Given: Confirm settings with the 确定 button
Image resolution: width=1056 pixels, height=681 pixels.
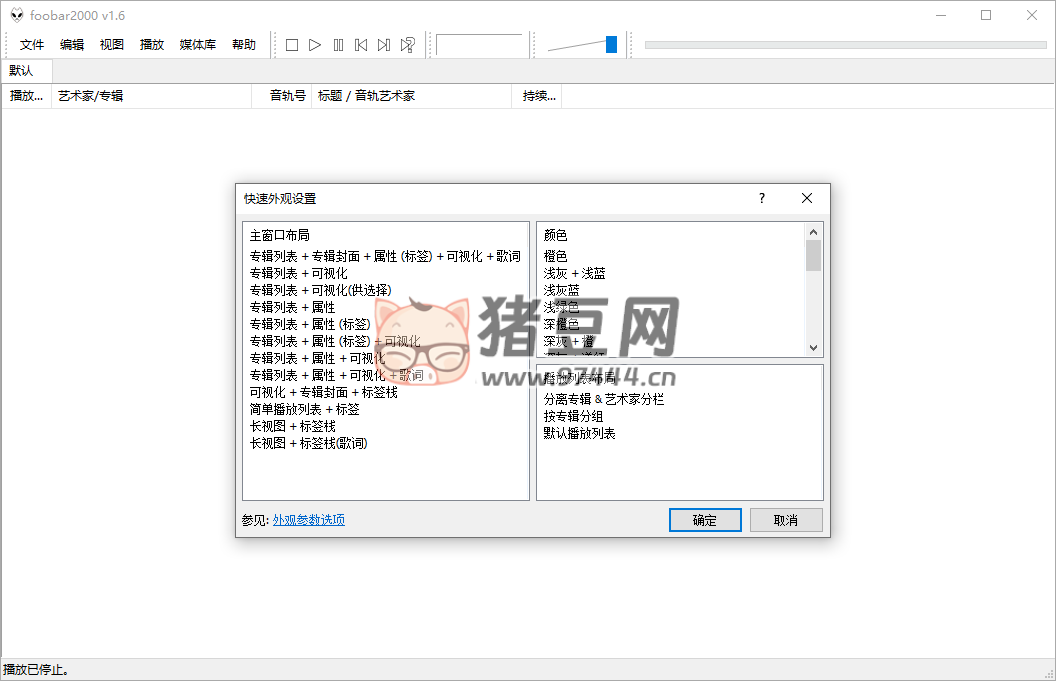Looking at the screenshot, I should (705, 519).
